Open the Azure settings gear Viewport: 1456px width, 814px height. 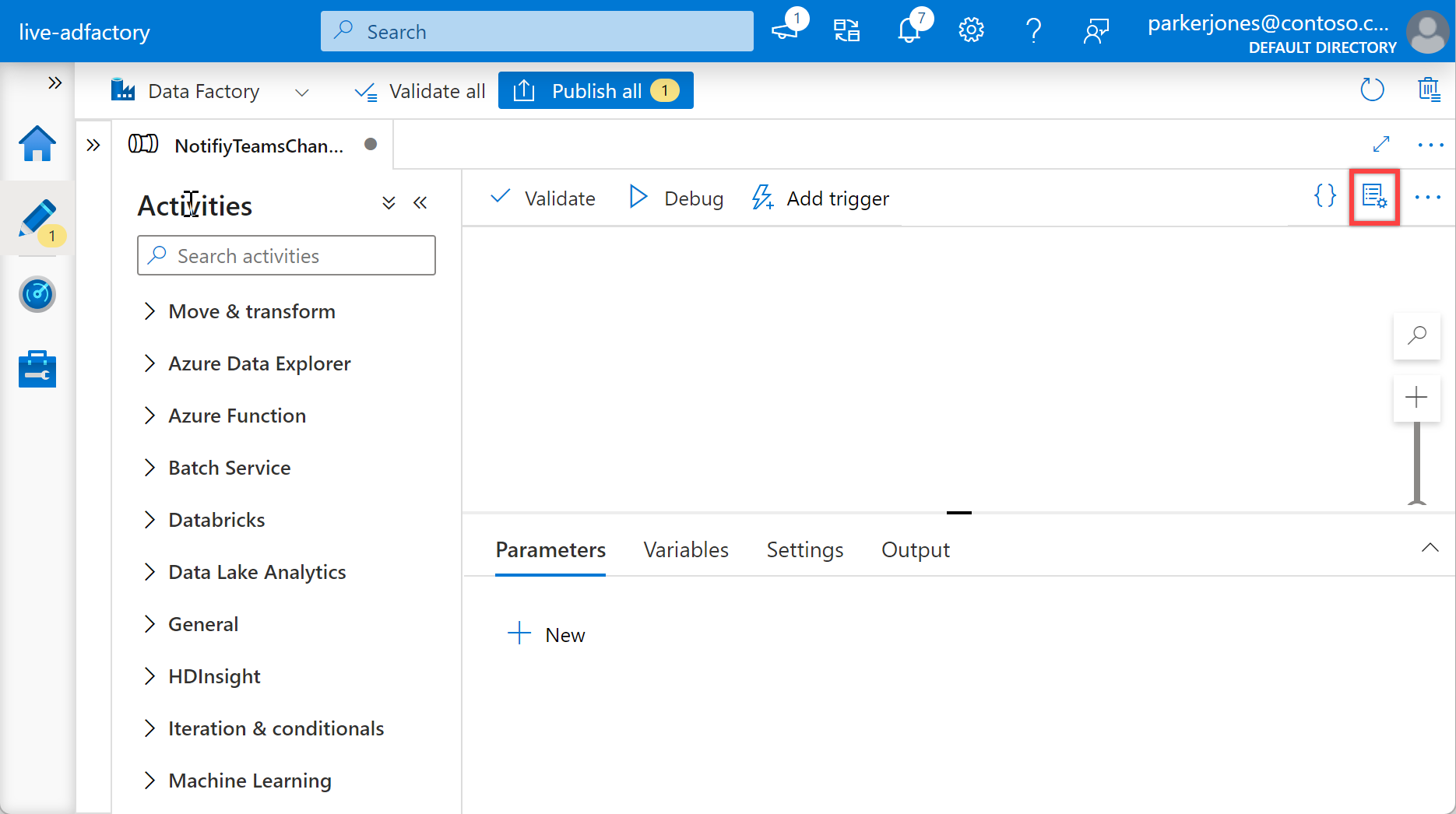[x=971, y=31]
